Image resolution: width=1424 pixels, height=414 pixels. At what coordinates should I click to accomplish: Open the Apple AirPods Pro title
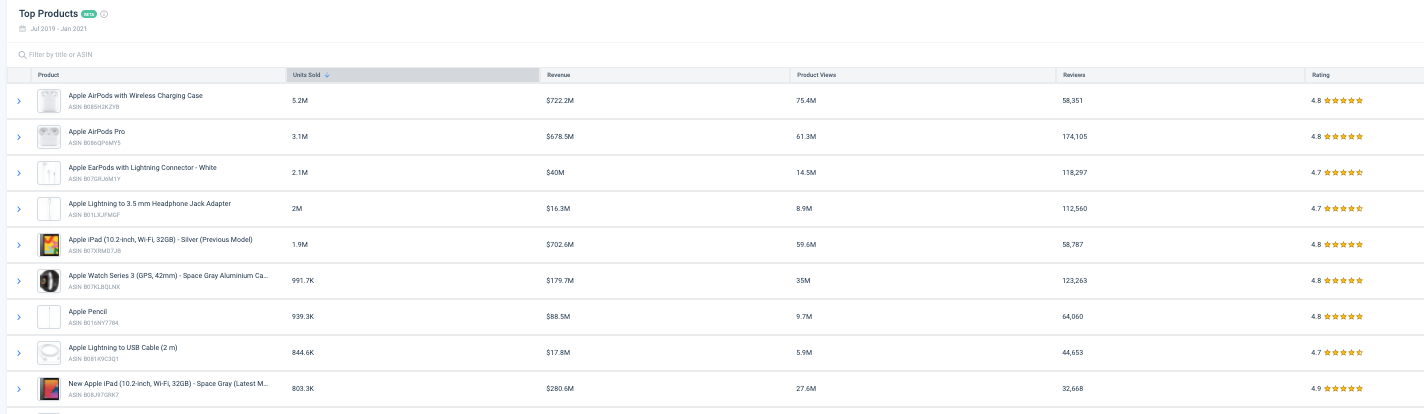coord(96,132)
